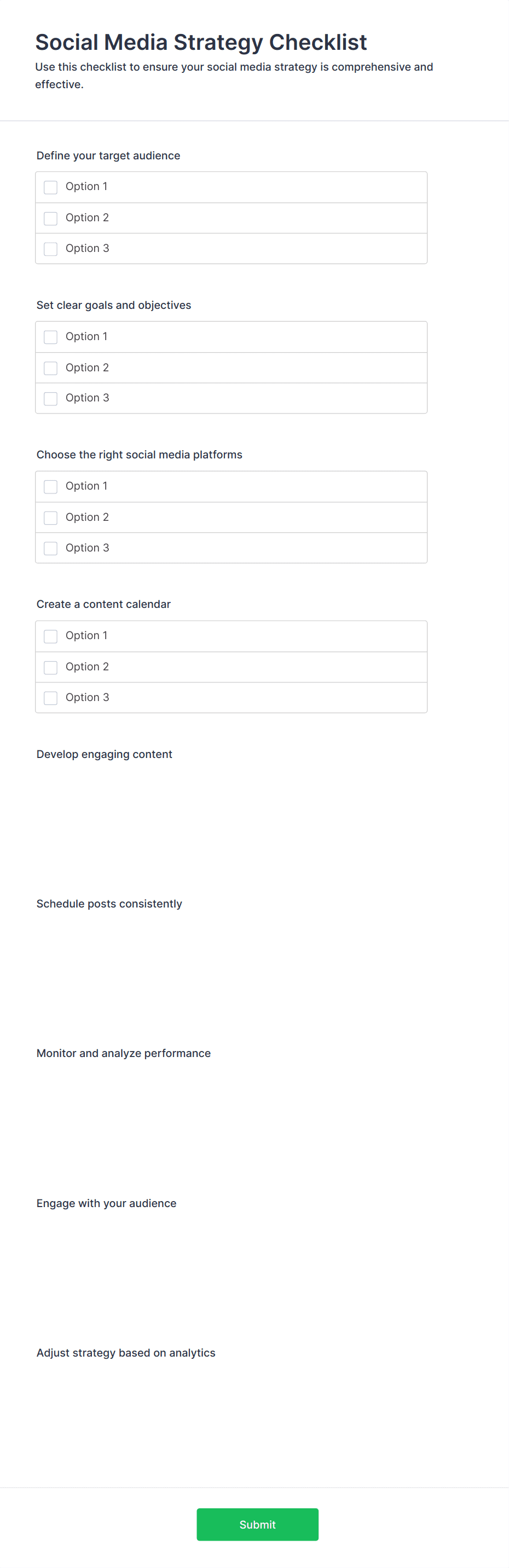
Task: Click the Schedule posts consistently heading
Action: pyautogui.click(x=109, y=904)
